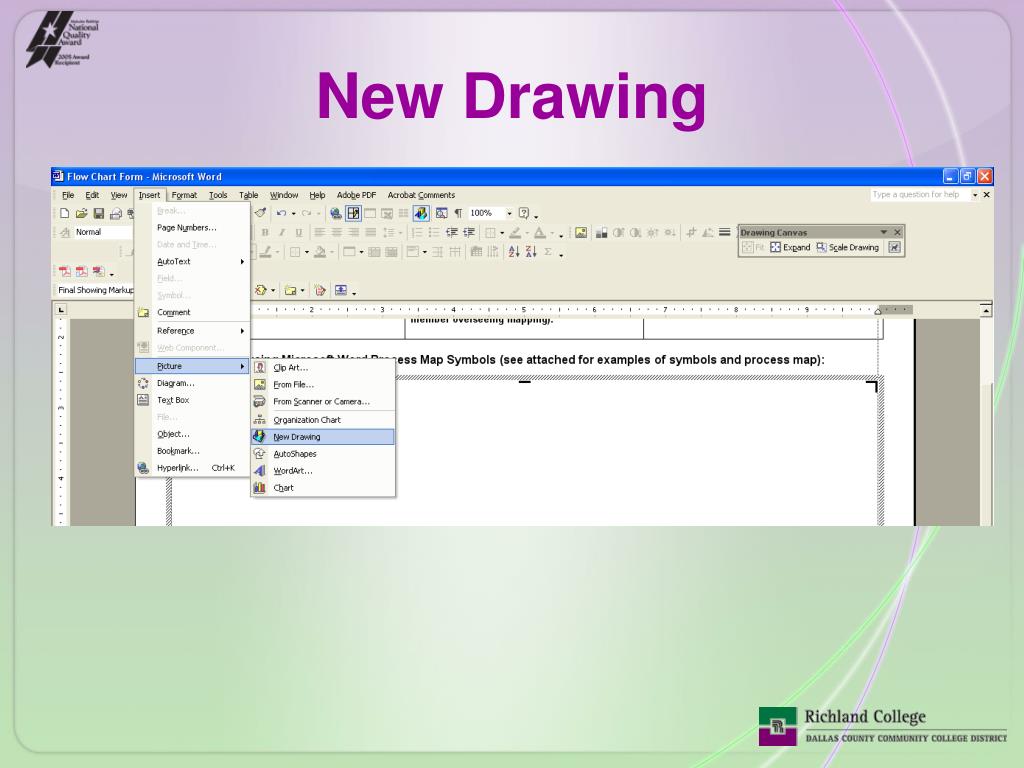Select New Drawing in Picture submenu
The height and width of the screenshot is (768, 1024).
pos(323,437)
